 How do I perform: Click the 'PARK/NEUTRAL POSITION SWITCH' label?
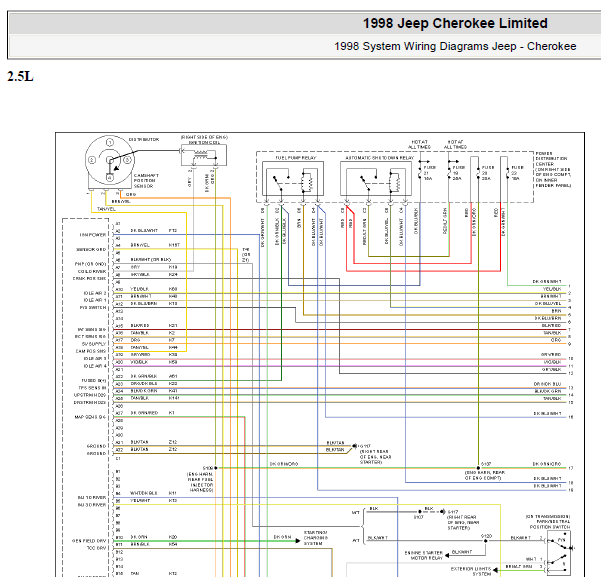click(x=548, y=522)
